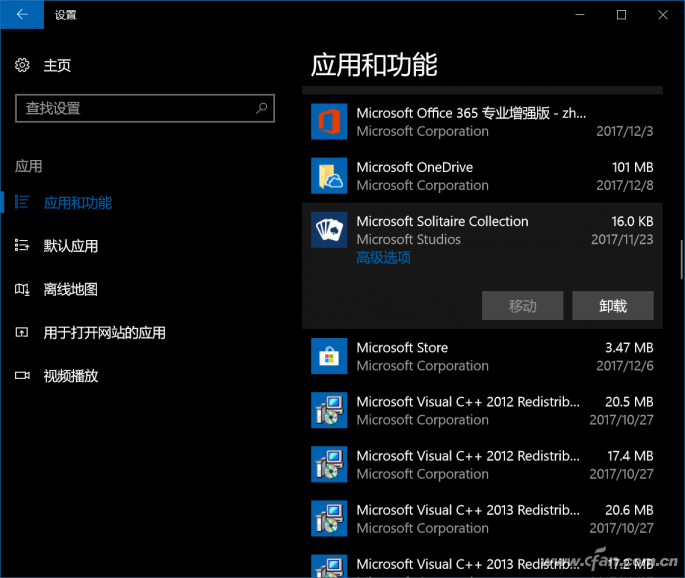The width and height of the screenshot is (685, 578).
Task: Select the Microsoft Store list entry
Action: [x=482, y=356]
